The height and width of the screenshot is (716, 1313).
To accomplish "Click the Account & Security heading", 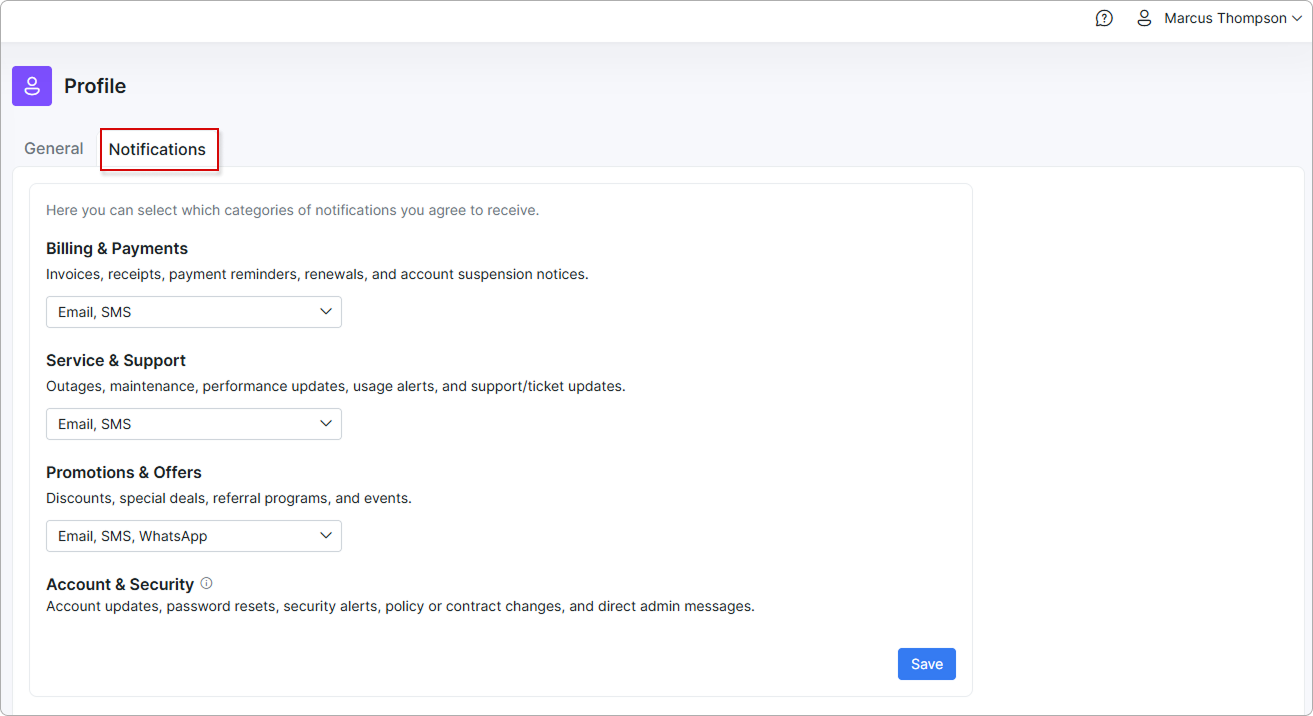I will [x=120, y=584].
